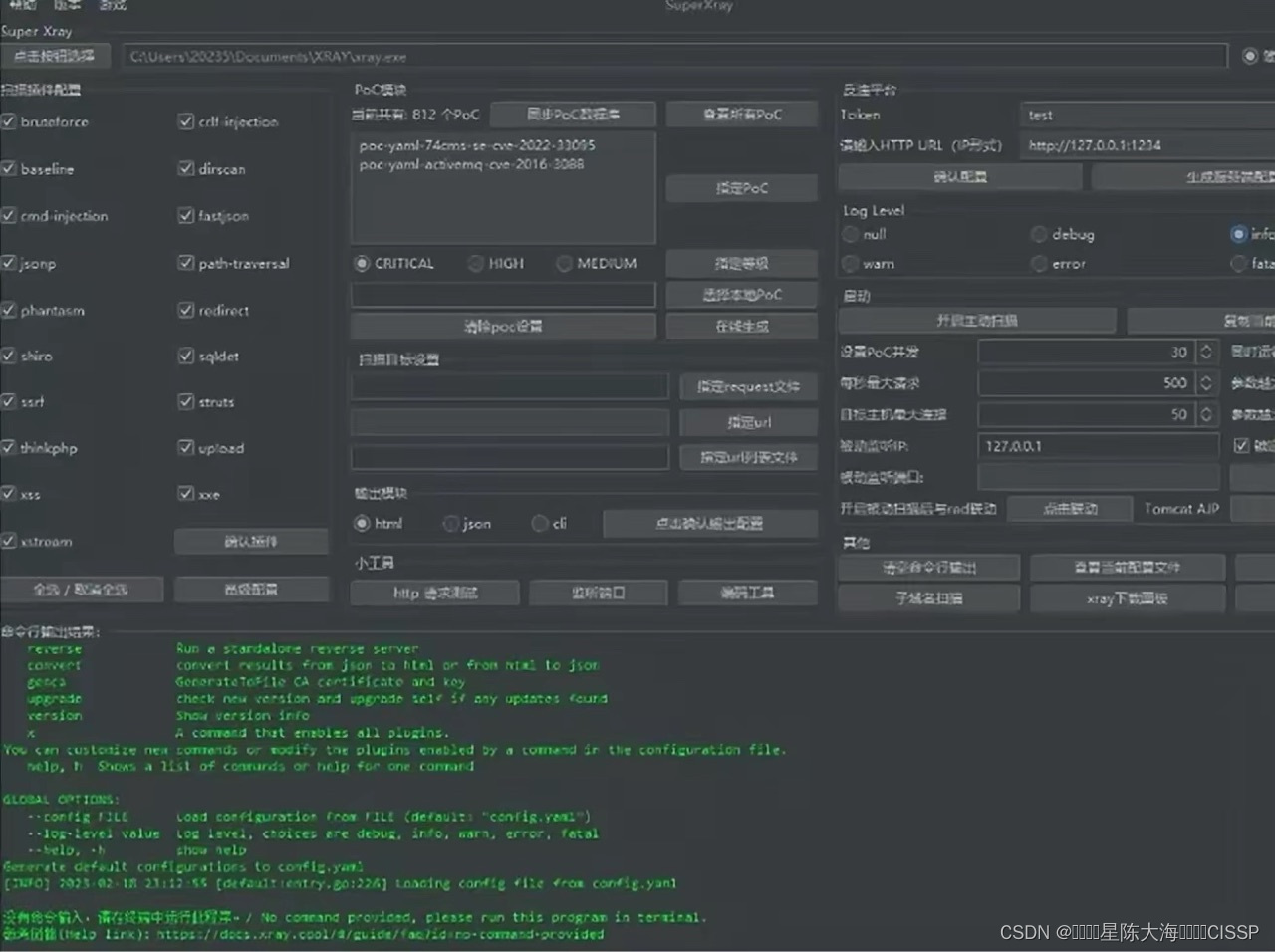
Task: Toggle the struts checkbox
Action: pyautogui.click(x=185, y=401)
